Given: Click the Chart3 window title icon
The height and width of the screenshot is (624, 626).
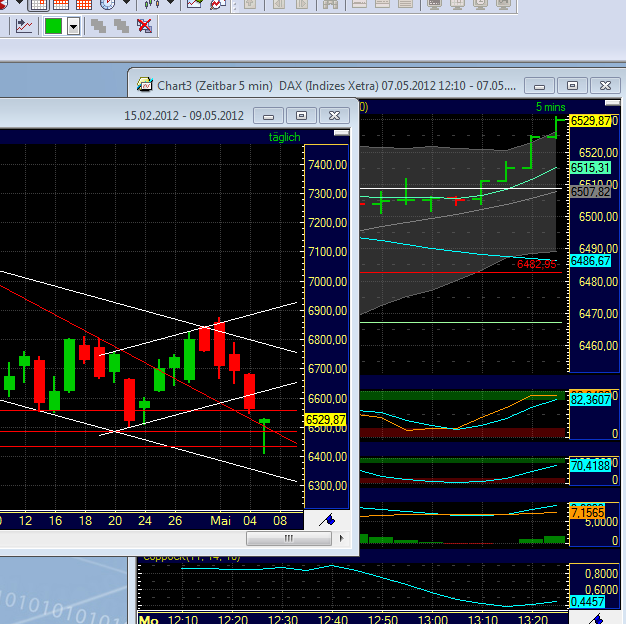Looking at the screenshot, I should [145, 85].
